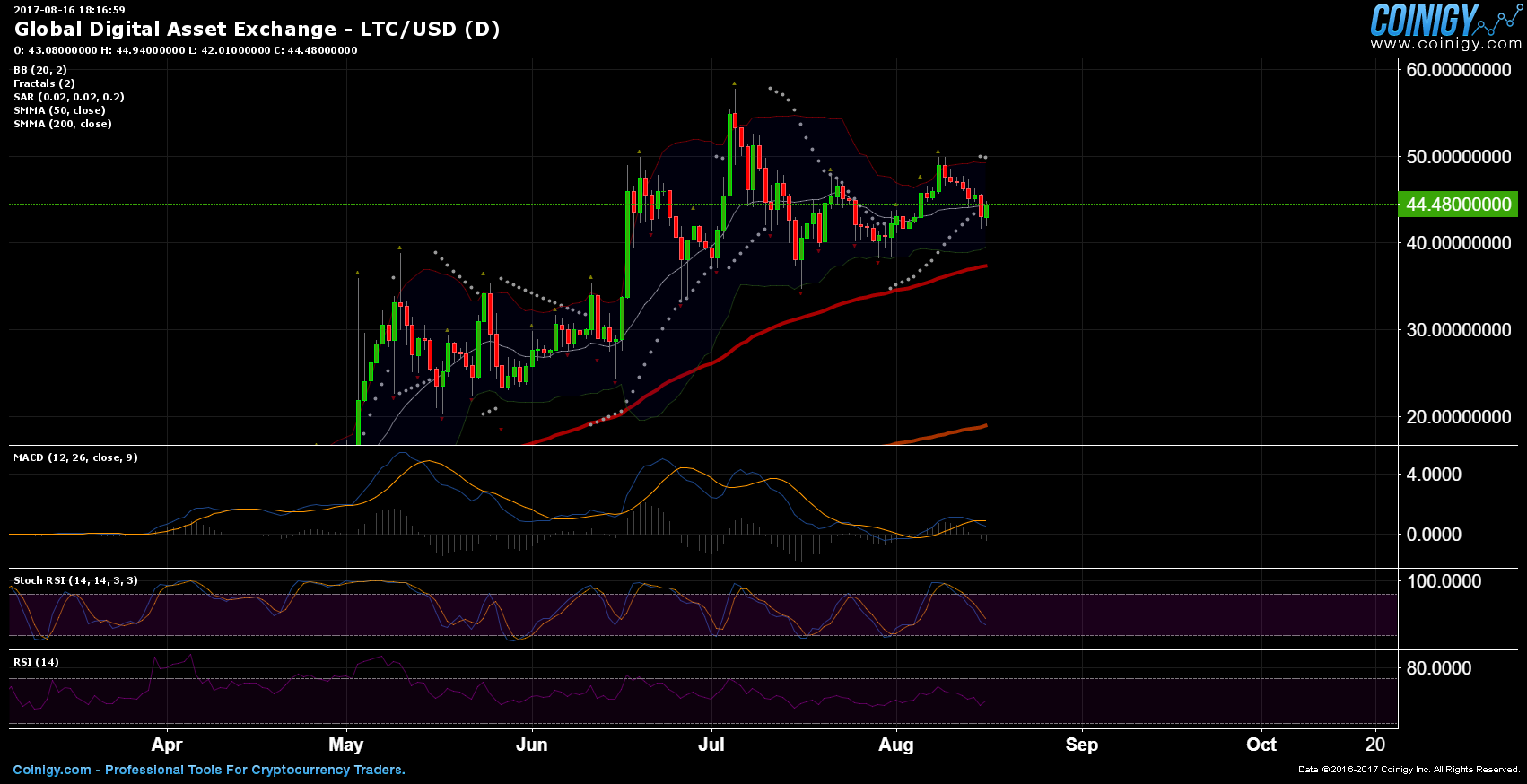Open the www.coinigy.com address under the logo
The image size is (1527, 784).
[1445, 44]
